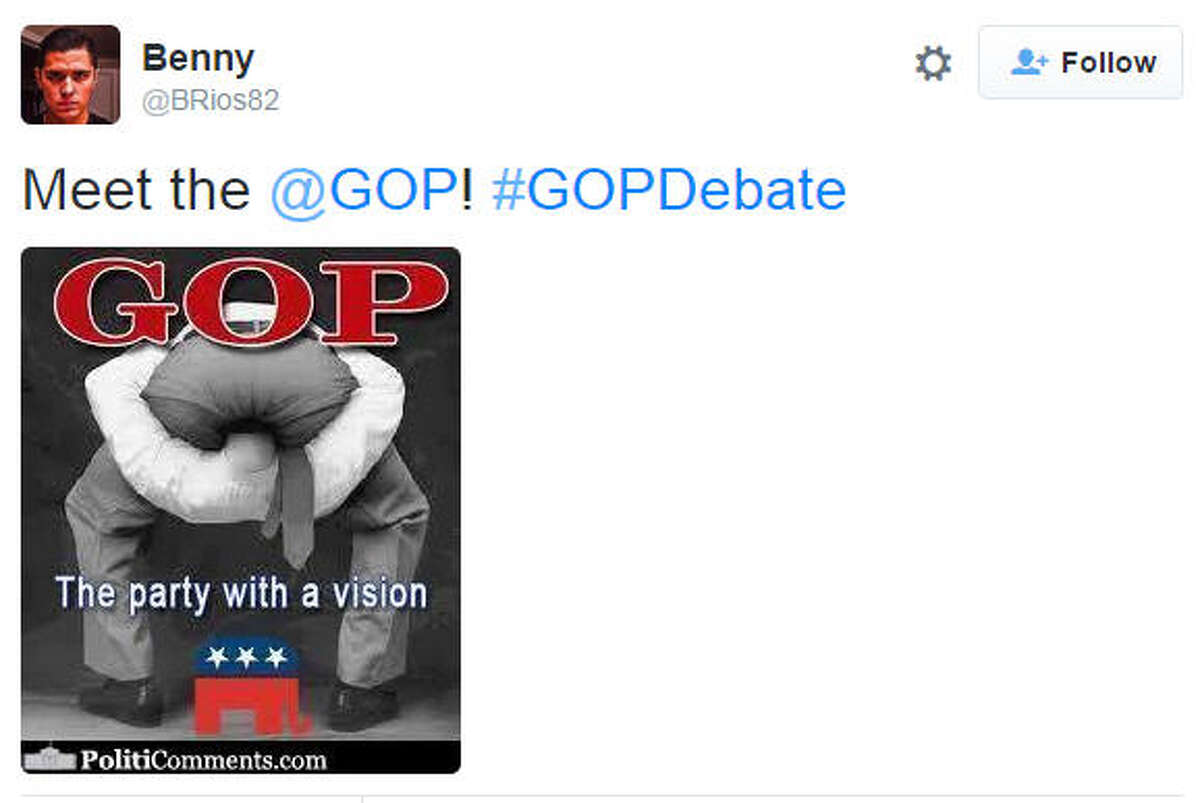Expand the attached tweet image
The image size is (1200, 803).
tap(241, 510)
